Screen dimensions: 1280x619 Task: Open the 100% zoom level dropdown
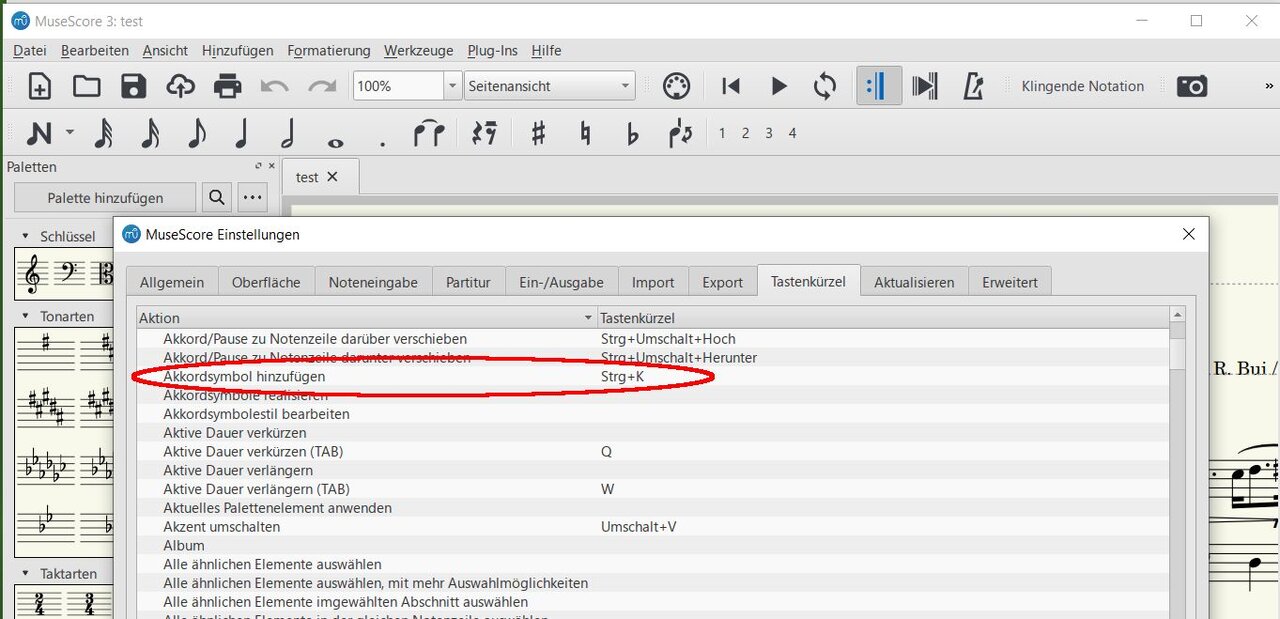tap(453, 86)
